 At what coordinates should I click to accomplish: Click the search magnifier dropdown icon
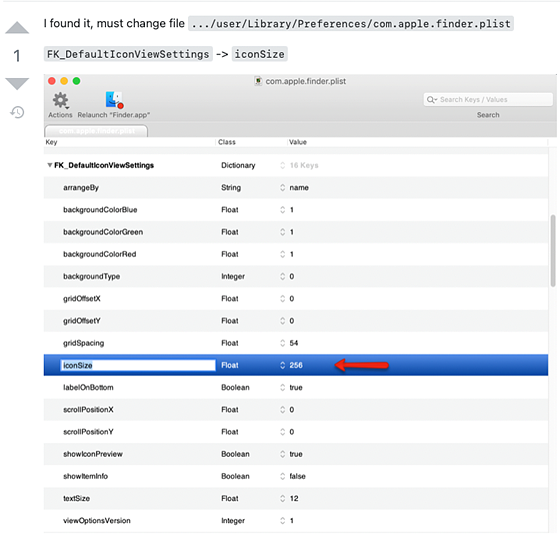pos(432,100)
